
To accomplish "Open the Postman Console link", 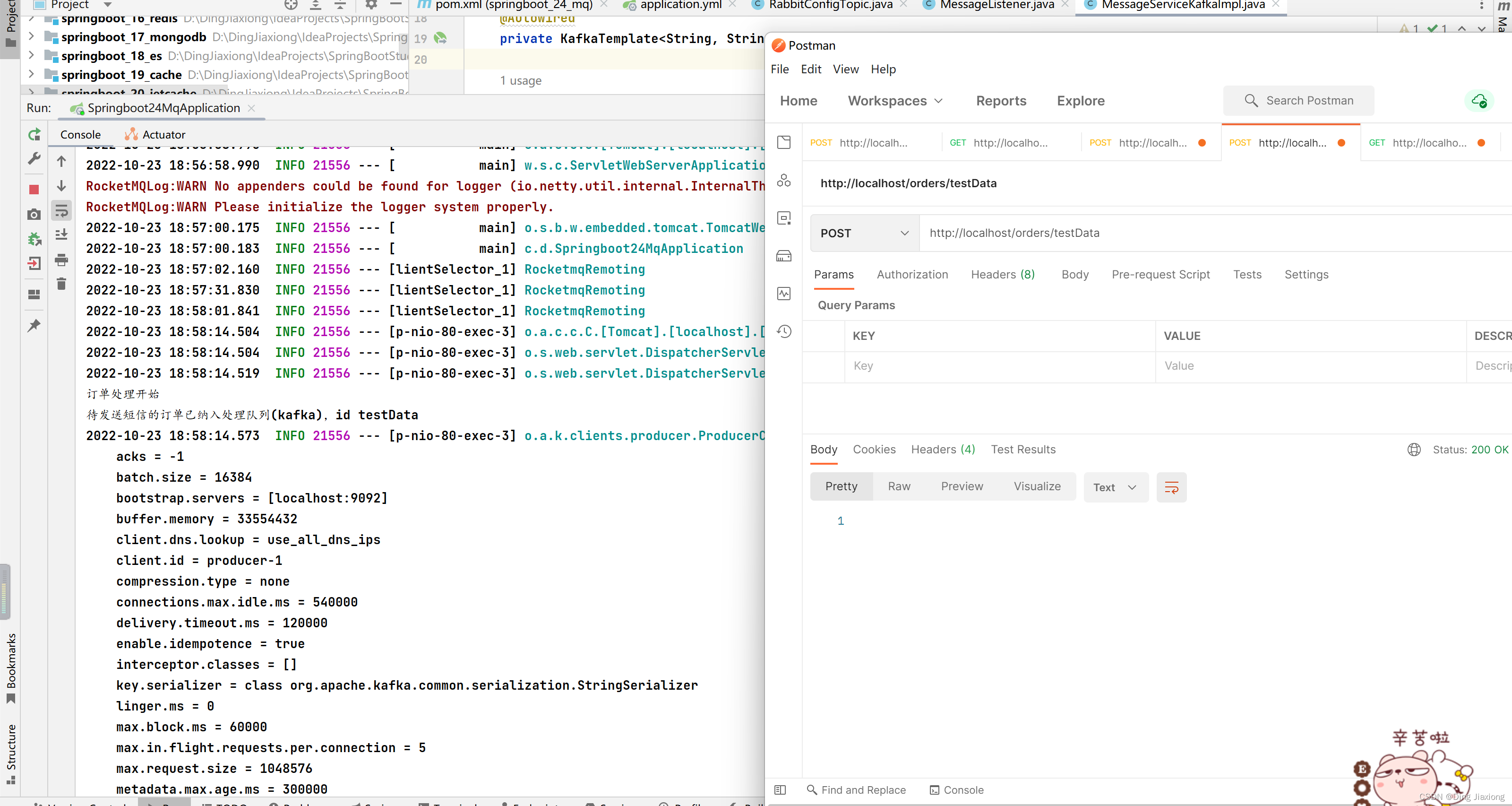I will (957, 789).
